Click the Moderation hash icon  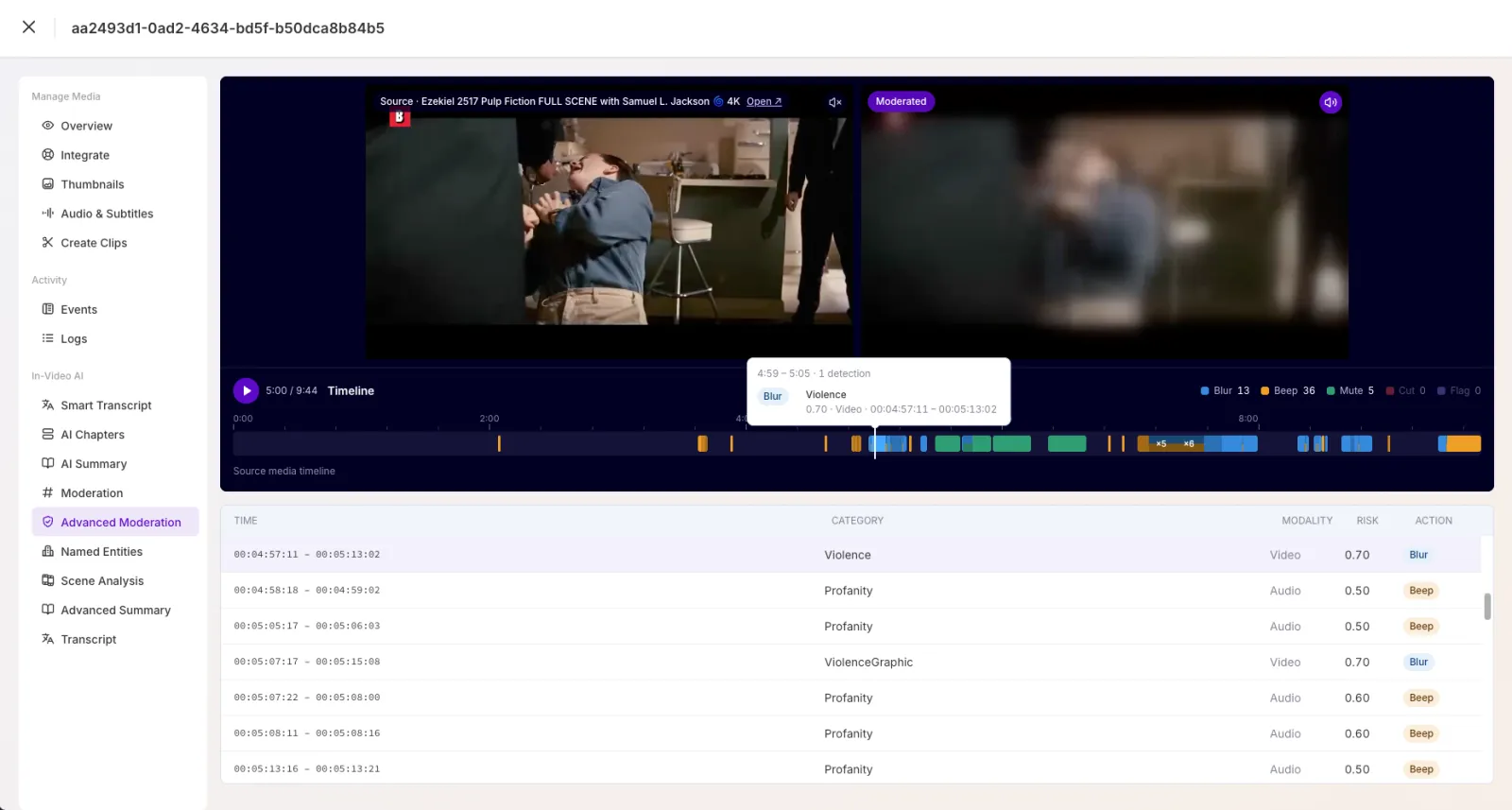click(x=47, y=492)
